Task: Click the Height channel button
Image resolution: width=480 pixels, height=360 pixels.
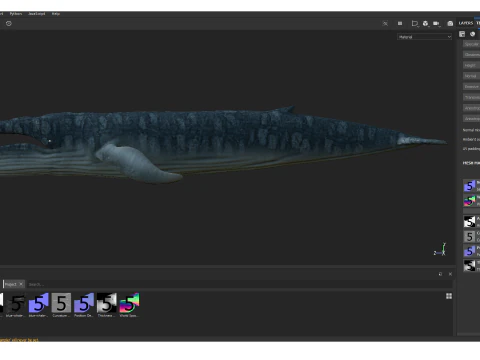Action: point(471,65)
